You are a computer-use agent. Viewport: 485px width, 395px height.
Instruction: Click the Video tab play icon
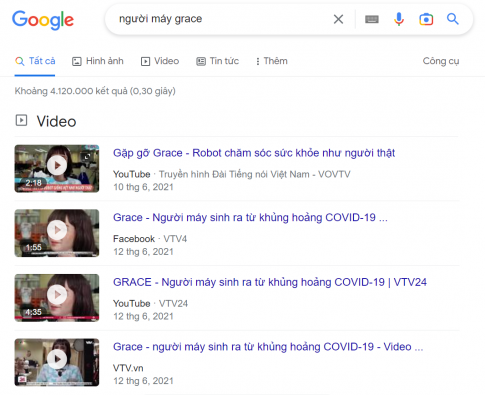click(x=145, y=61)
